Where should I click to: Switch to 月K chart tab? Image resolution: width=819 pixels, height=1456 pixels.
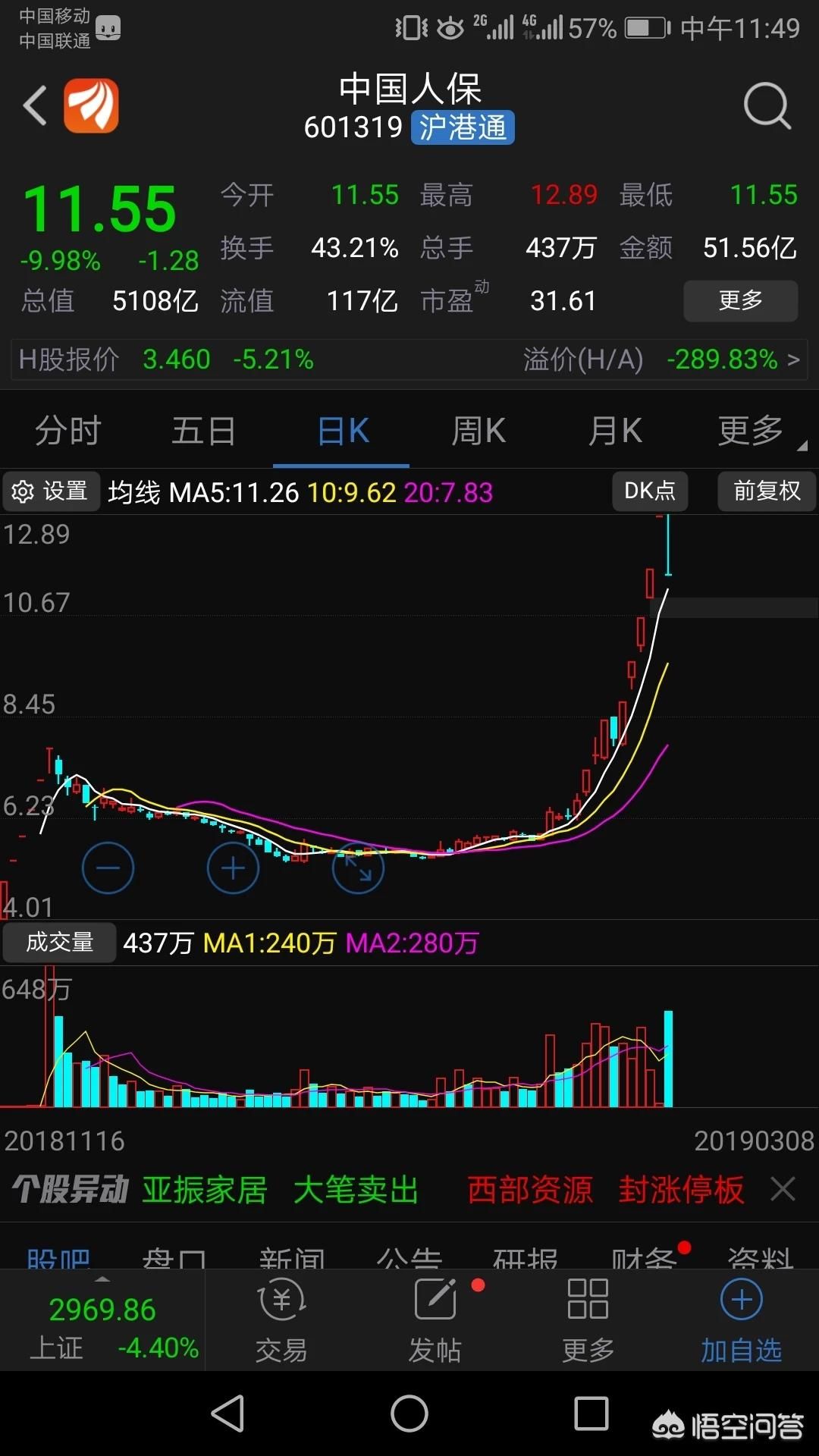pyautogui.click(x=615, y=431)
